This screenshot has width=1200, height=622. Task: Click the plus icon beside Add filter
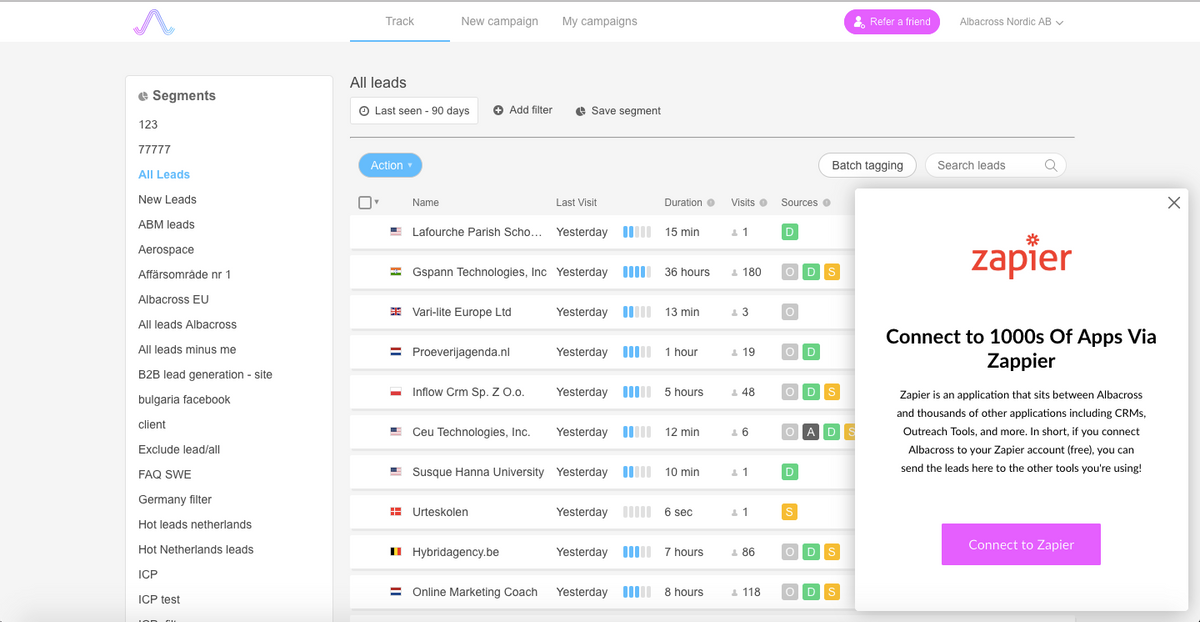(x=498, y=111)
